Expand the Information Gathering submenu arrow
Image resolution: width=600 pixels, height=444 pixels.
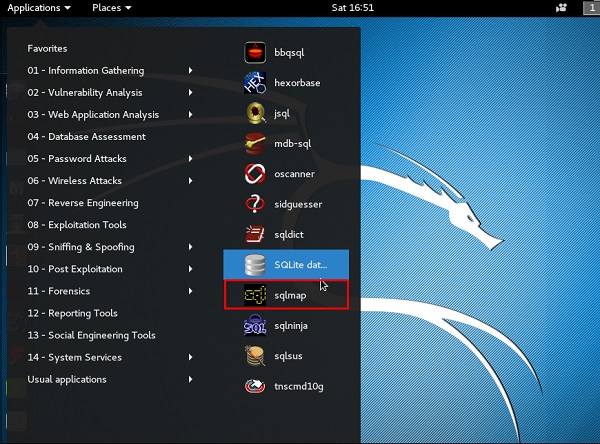click(x=190, y=70)
